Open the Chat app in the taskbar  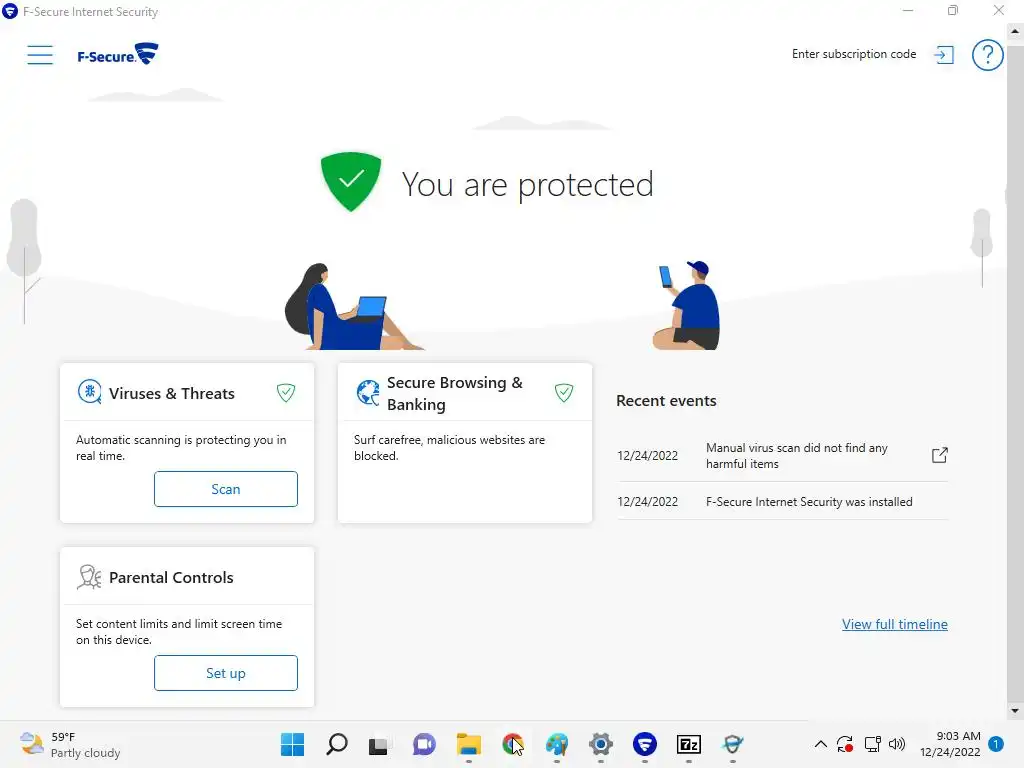click(424, 744)
